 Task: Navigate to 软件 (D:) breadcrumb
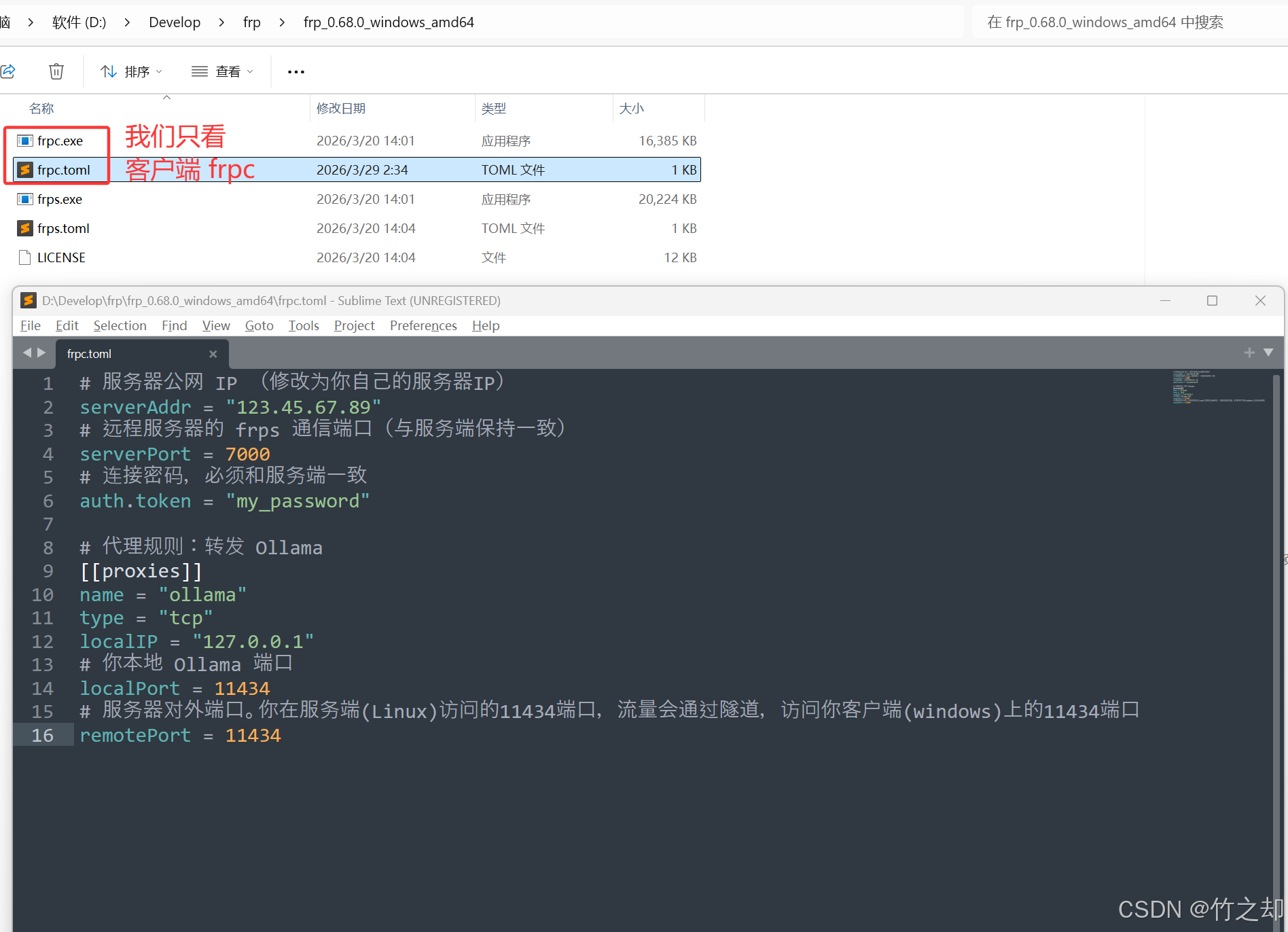click(x=79, y=22)
